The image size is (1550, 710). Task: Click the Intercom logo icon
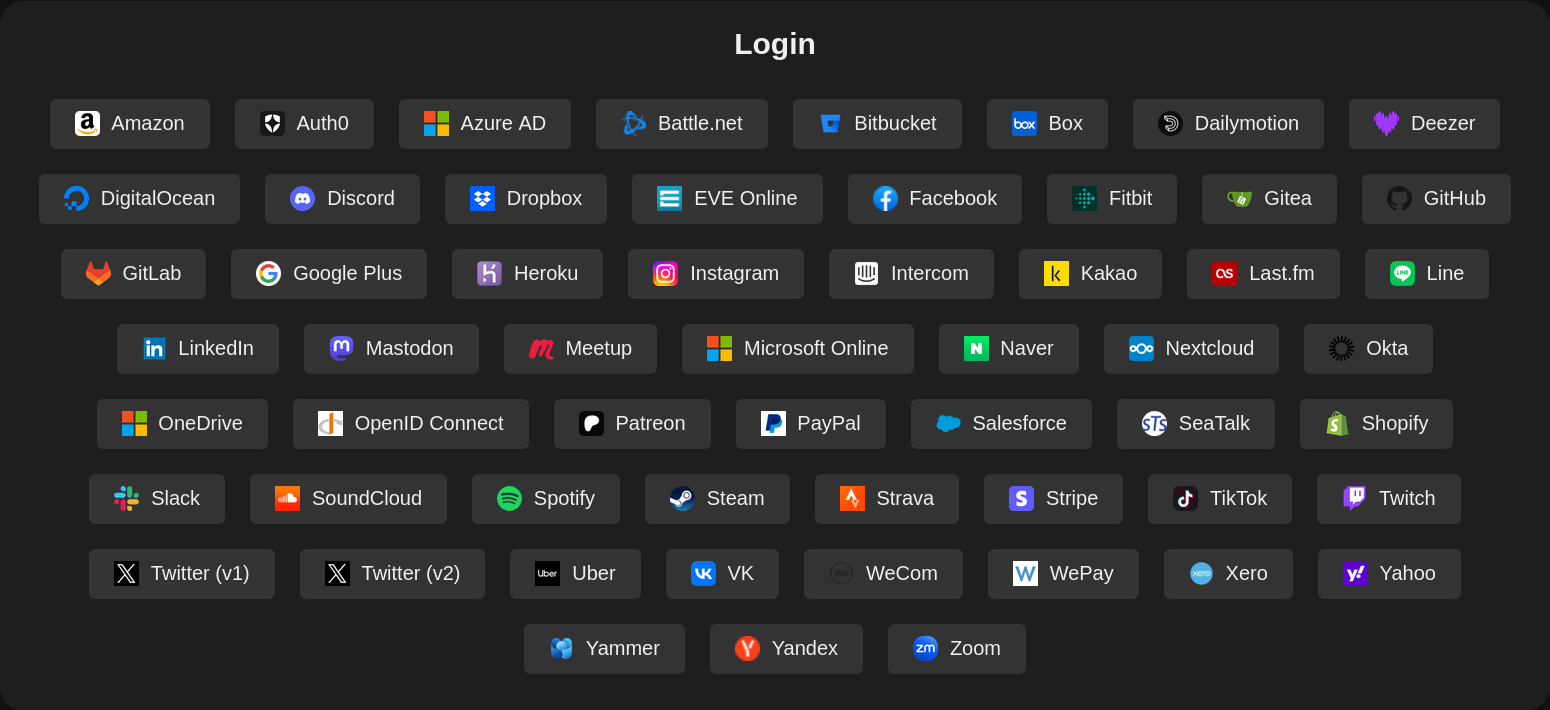coord(866,274)
